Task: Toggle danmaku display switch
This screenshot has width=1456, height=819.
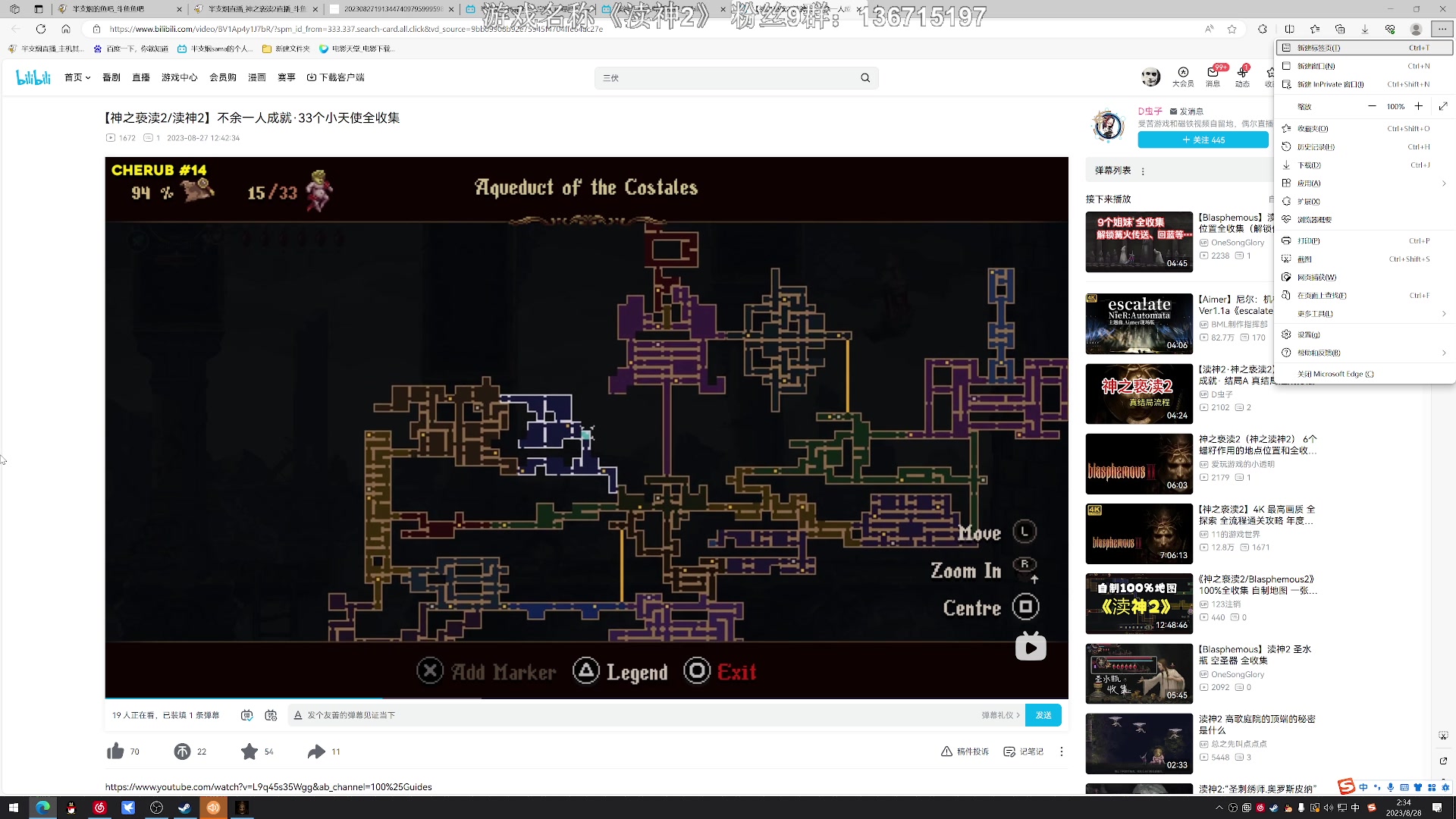Action: pyautogui.click(x=246, y=715)
